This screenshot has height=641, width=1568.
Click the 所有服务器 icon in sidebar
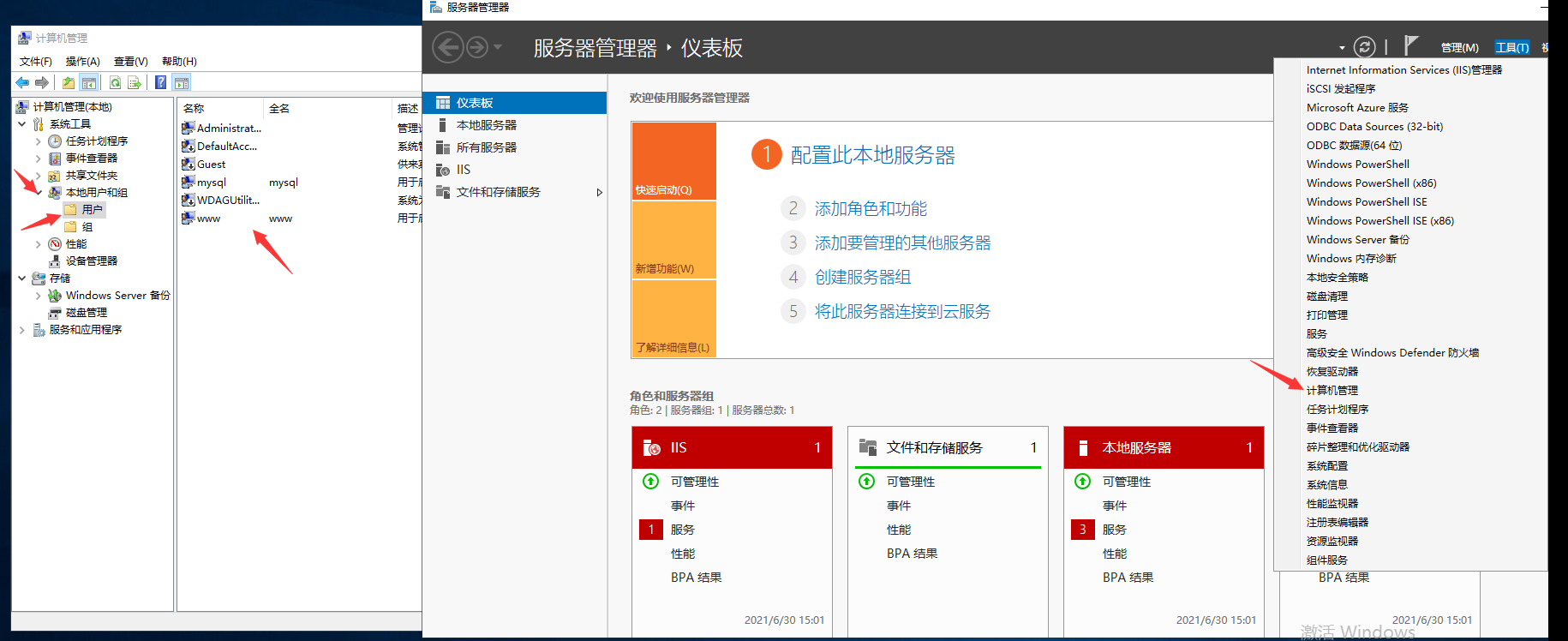click(443, 147)
